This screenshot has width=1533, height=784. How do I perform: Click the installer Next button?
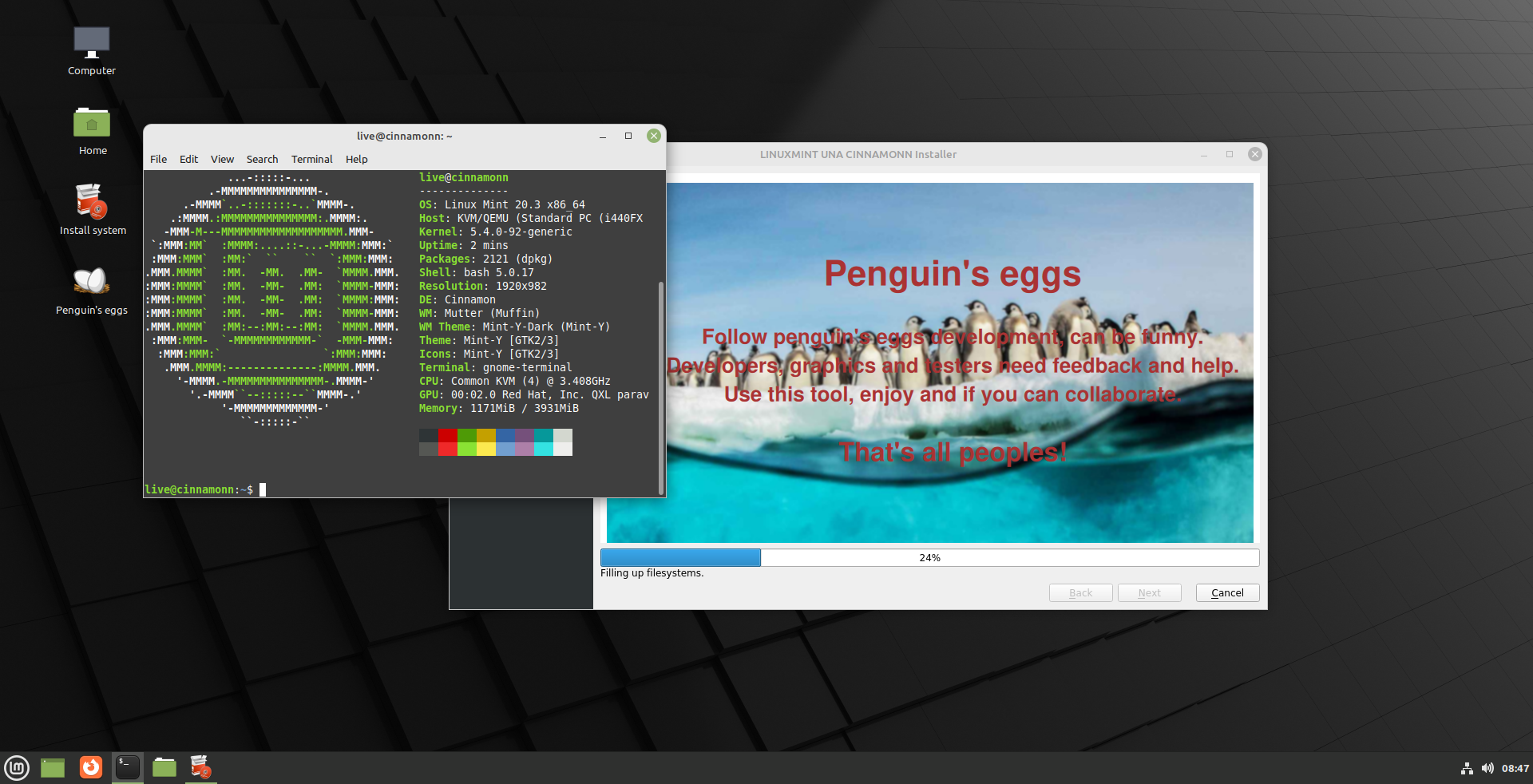tap(1149, 592)
